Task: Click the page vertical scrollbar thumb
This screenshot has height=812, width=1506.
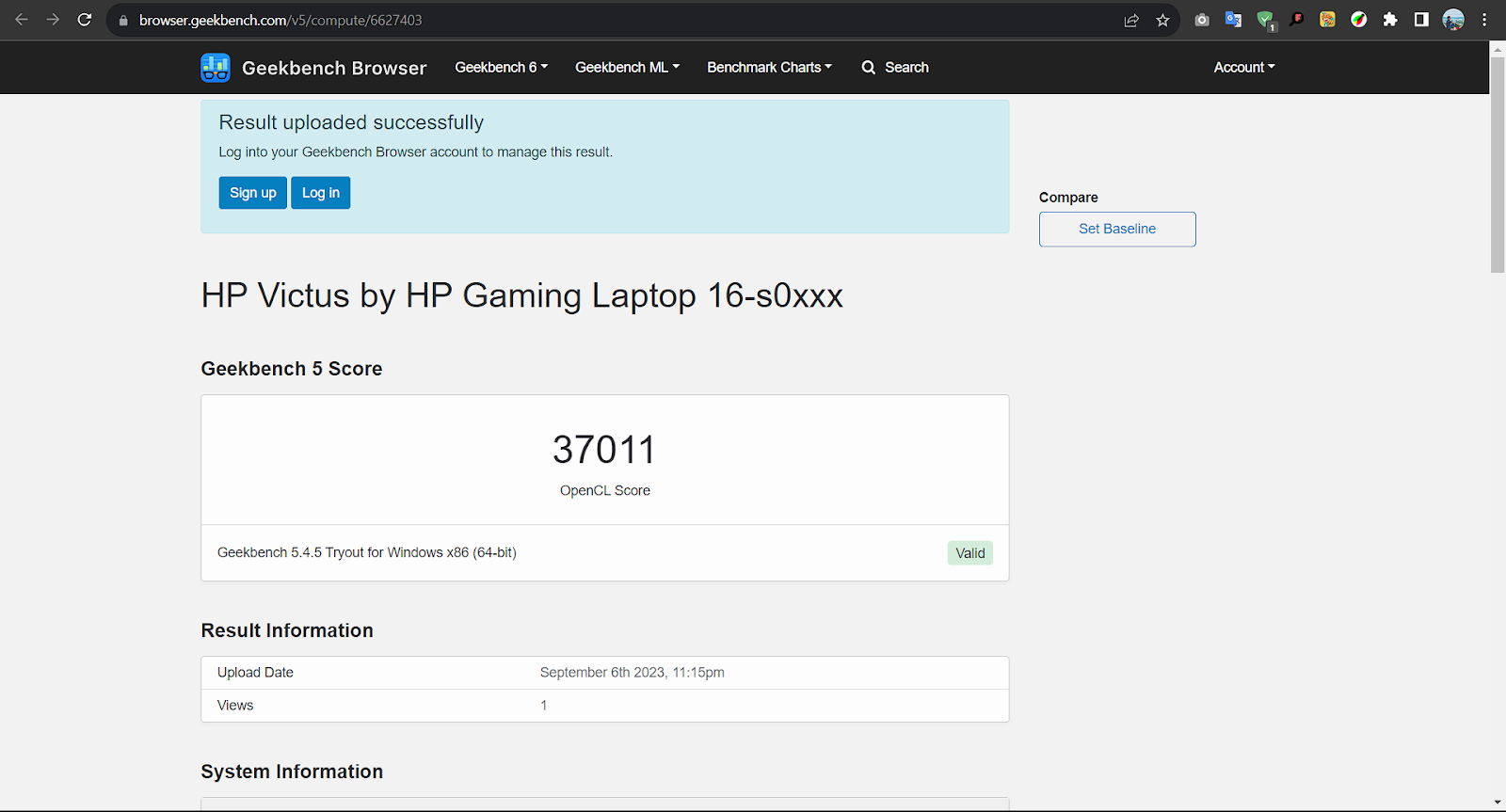Action: (1498, 165)
